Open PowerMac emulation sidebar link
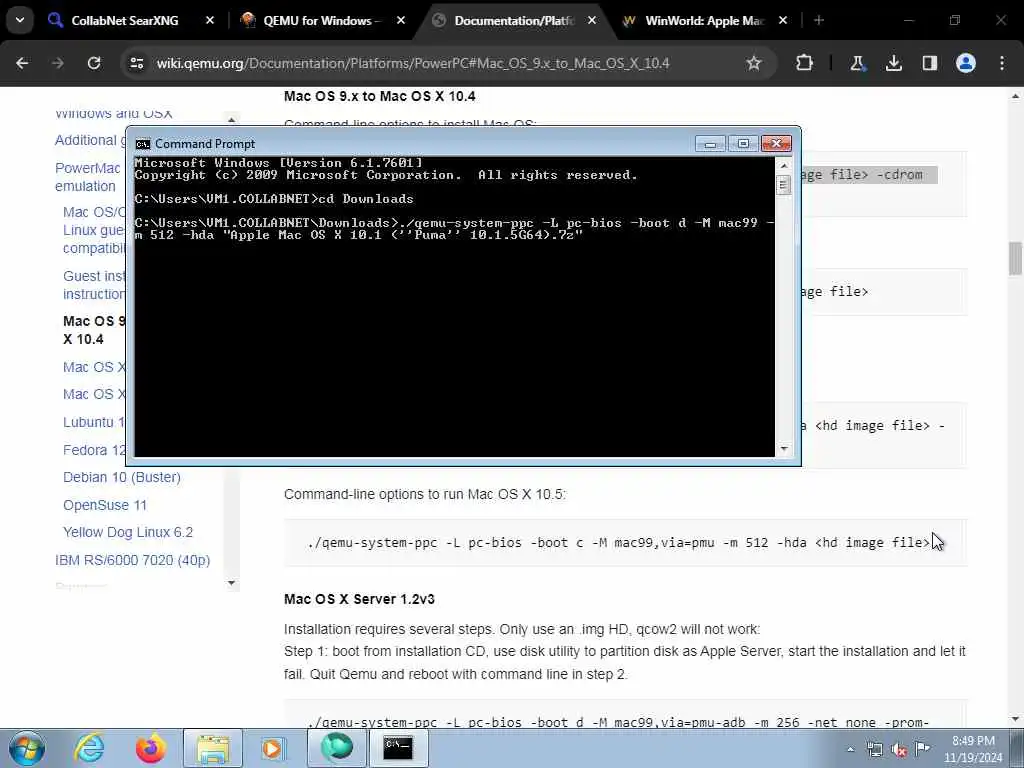 [88, 177]
